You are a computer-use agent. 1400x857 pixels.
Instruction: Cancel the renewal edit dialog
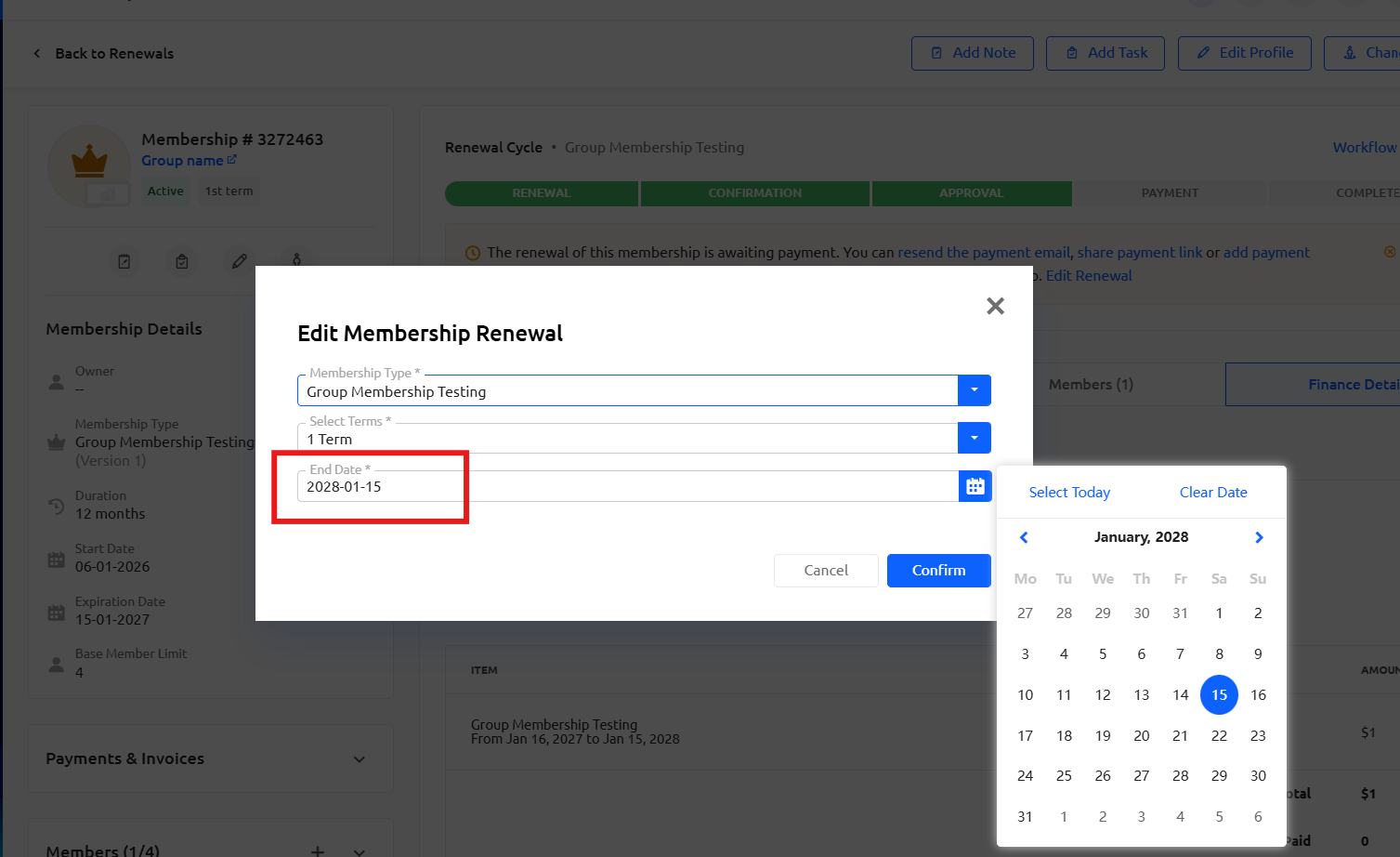point(826,571)
